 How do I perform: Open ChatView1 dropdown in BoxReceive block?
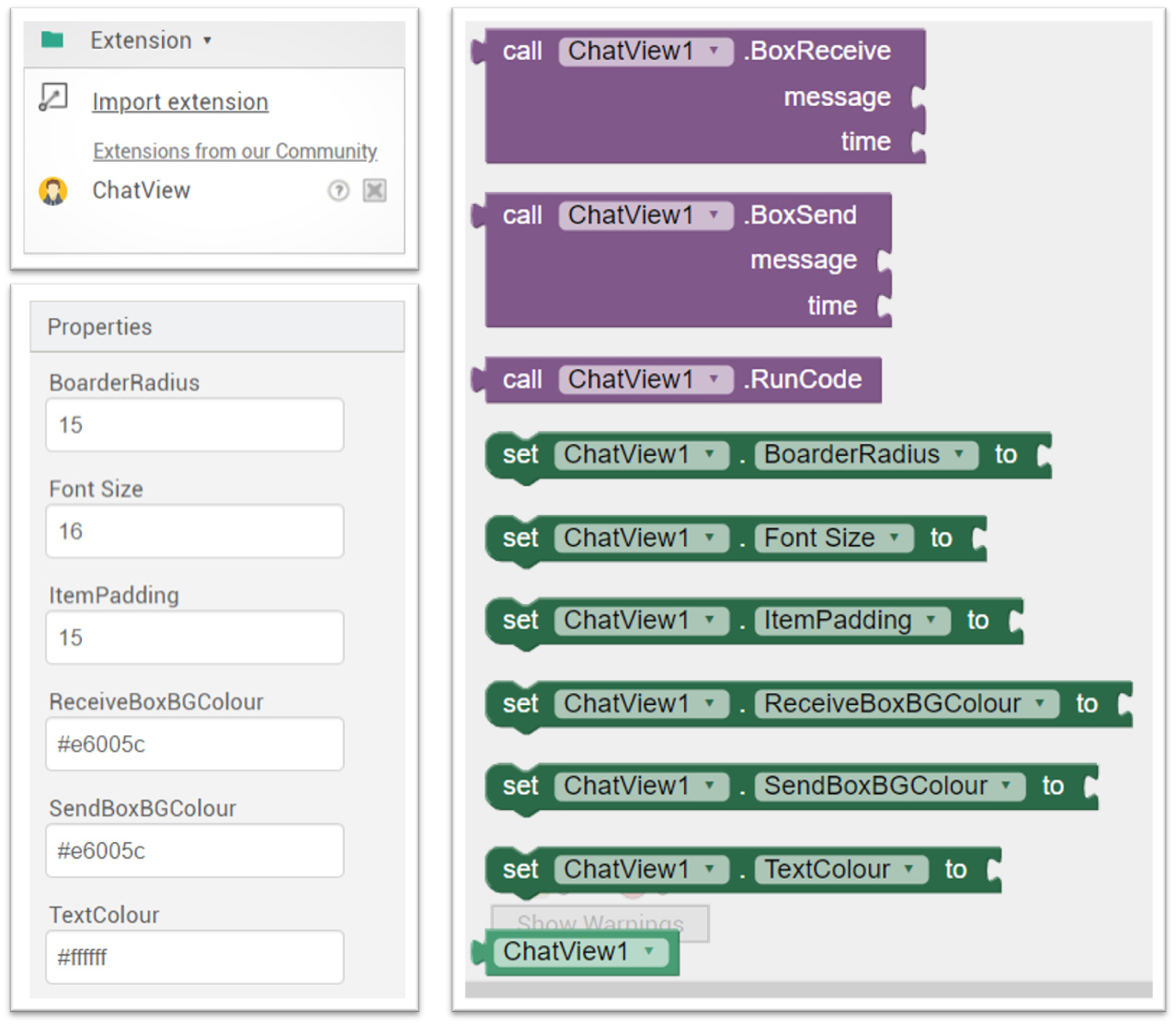[714, 51]
